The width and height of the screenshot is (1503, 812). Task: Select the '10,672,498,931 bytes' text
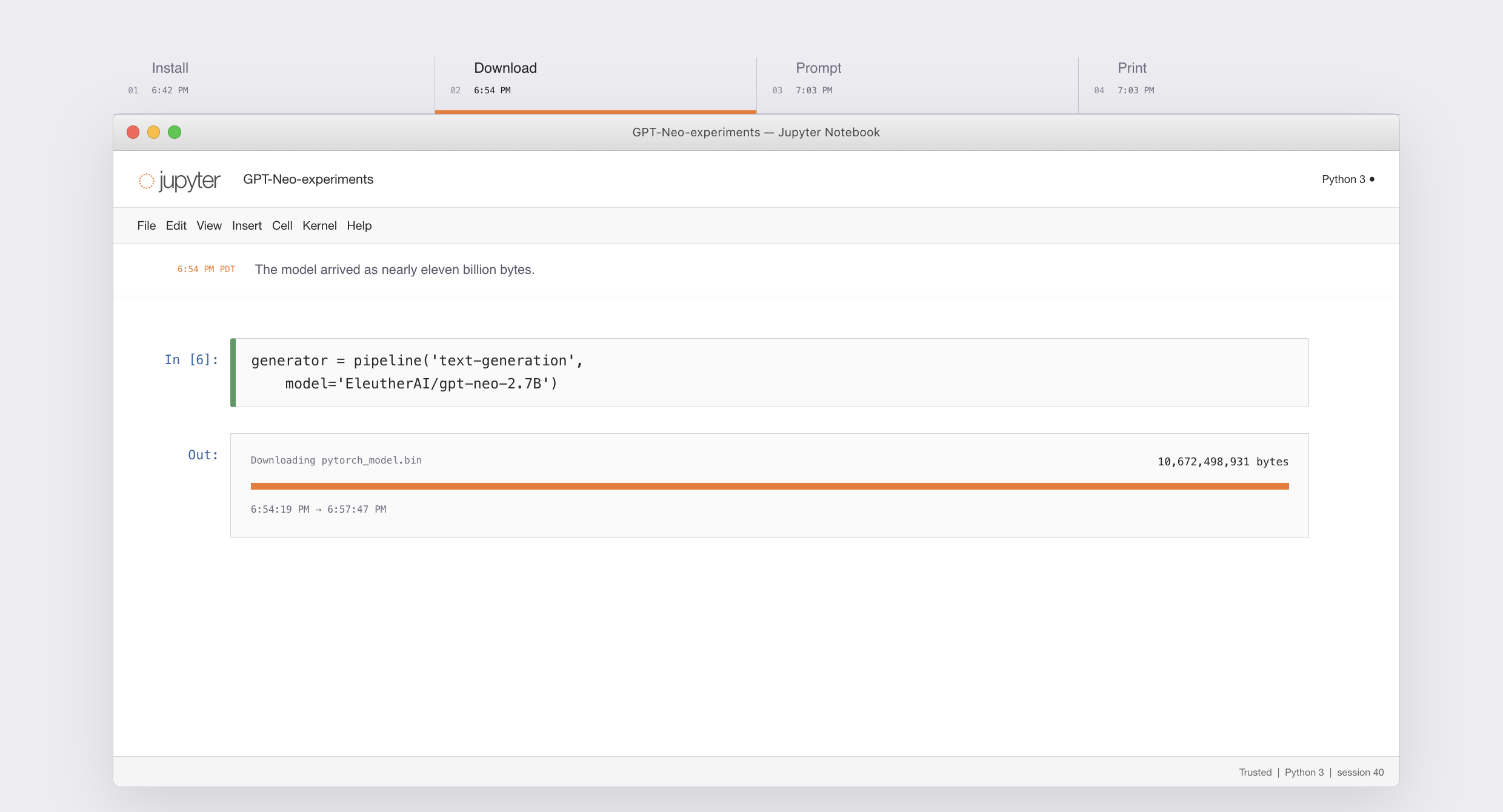[x=1223, y=462]
